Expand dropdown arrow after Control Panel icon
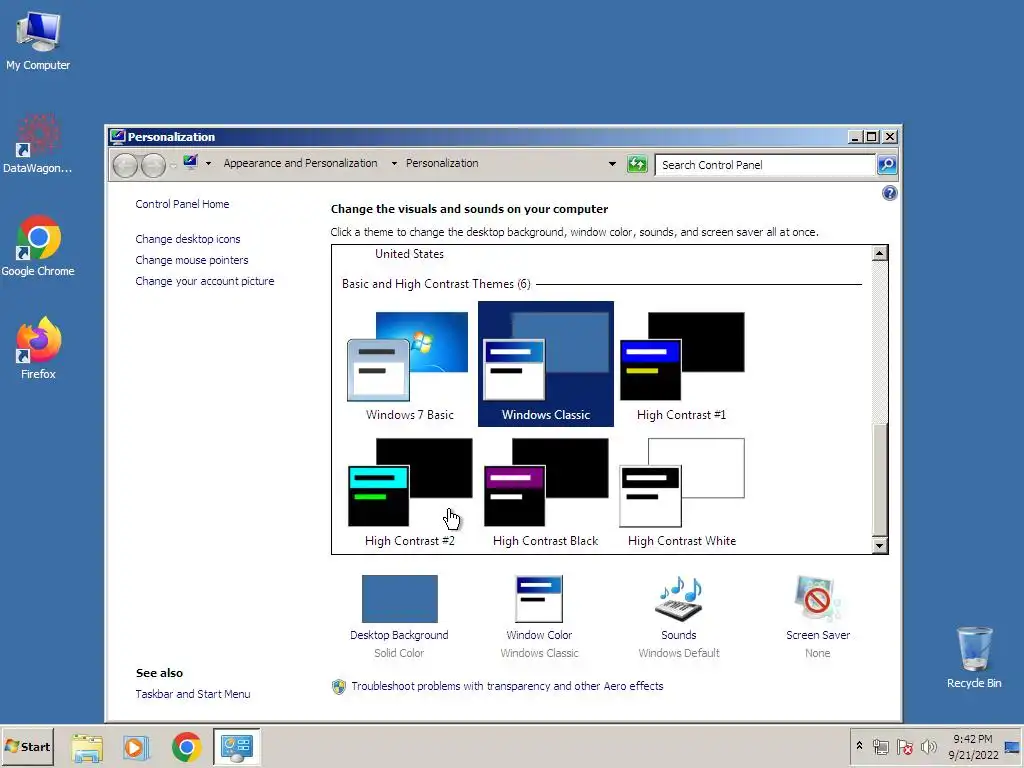This screenshot has height=768, width=1024. pos(208,163)
